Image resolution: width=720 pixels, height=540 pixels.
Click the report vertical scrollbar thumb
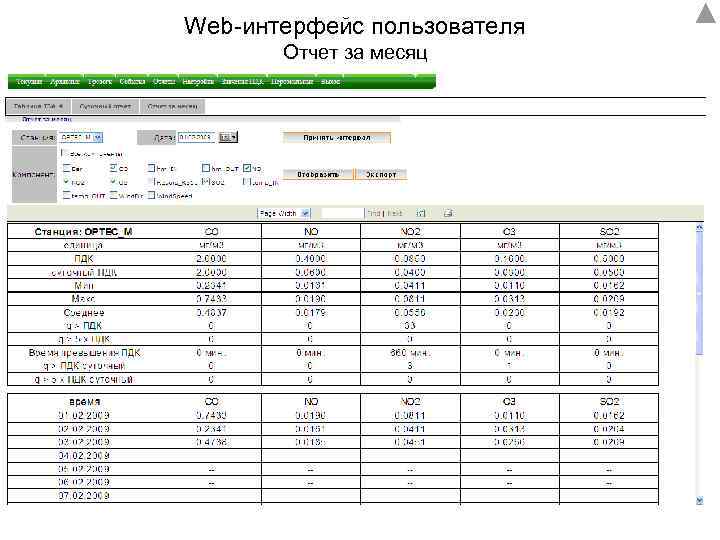pos(699,292)
